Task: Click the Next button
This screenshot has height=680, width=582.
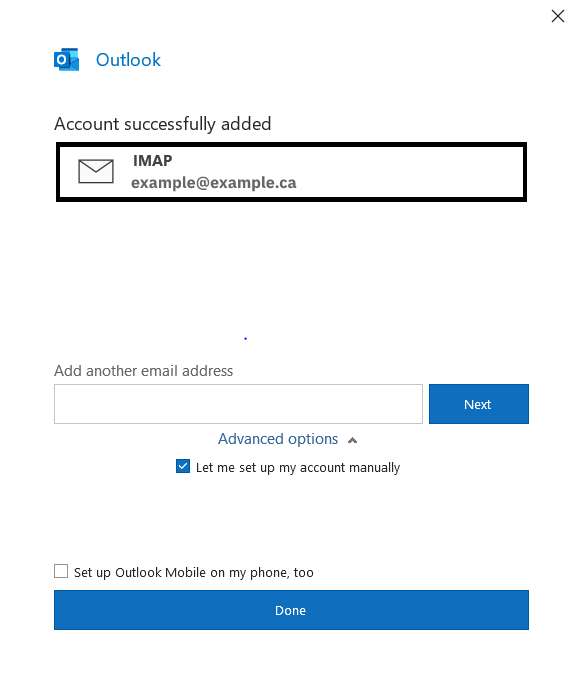Action: [x=479, y=404]
